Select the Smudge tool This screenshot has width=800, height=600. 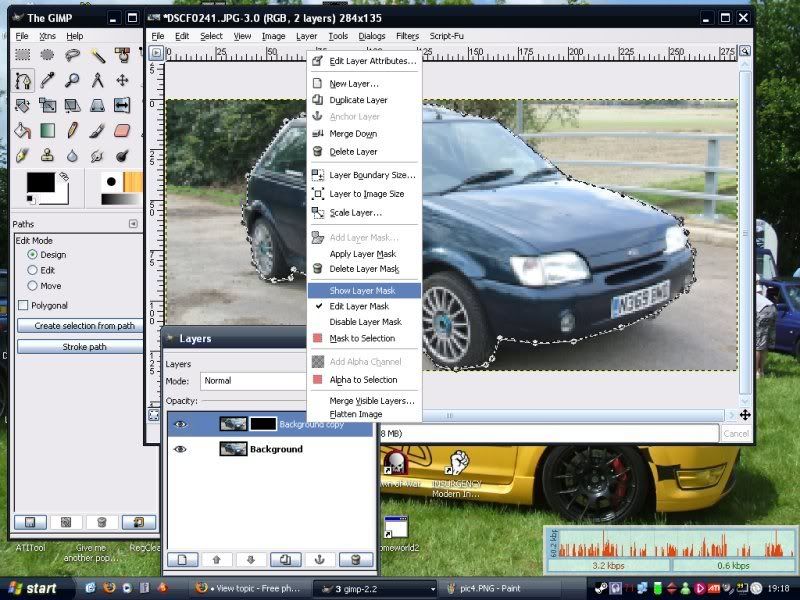point(97,156)
